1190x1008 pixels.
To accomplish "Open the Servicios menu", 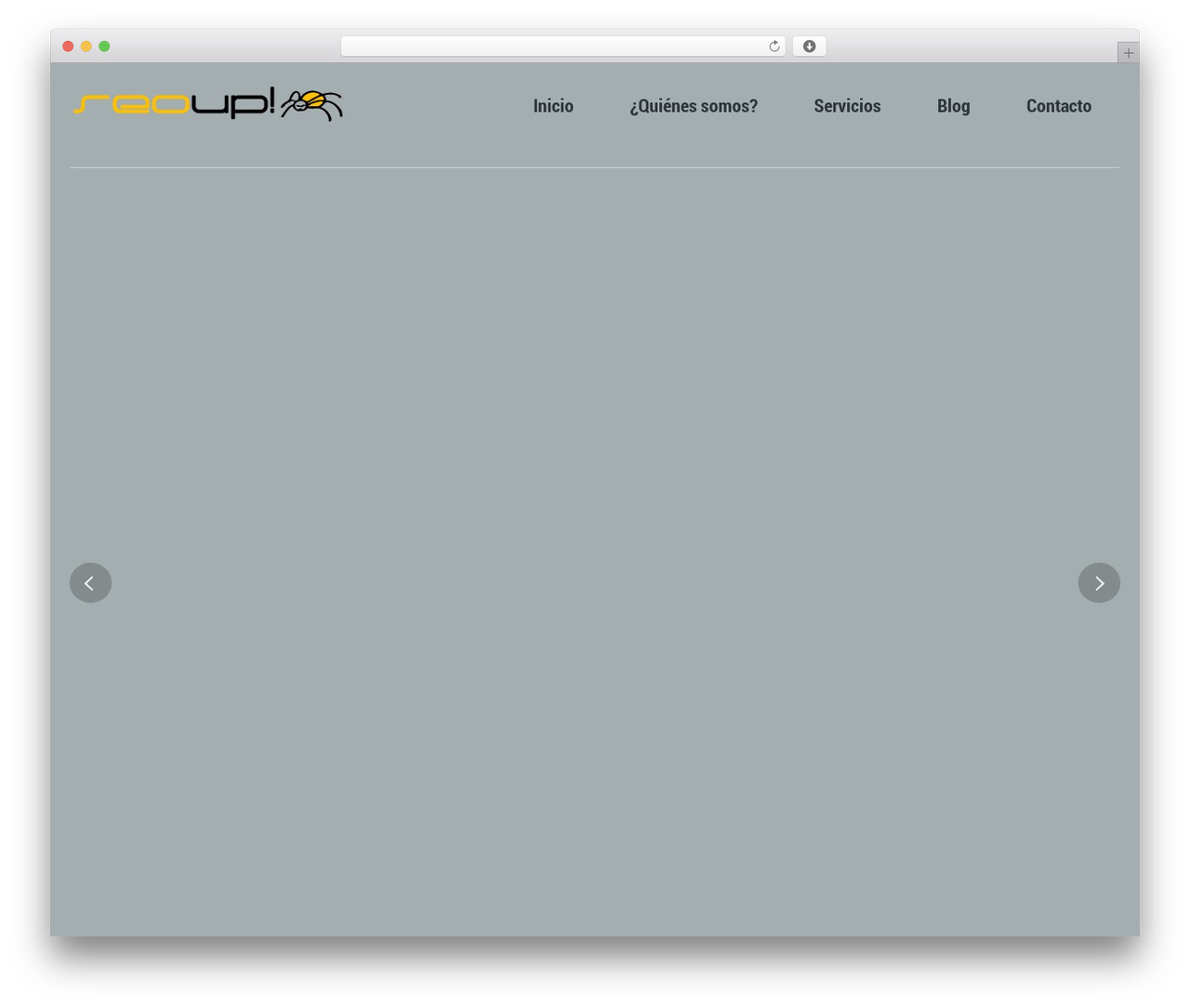I will click(x=847, y=106).
